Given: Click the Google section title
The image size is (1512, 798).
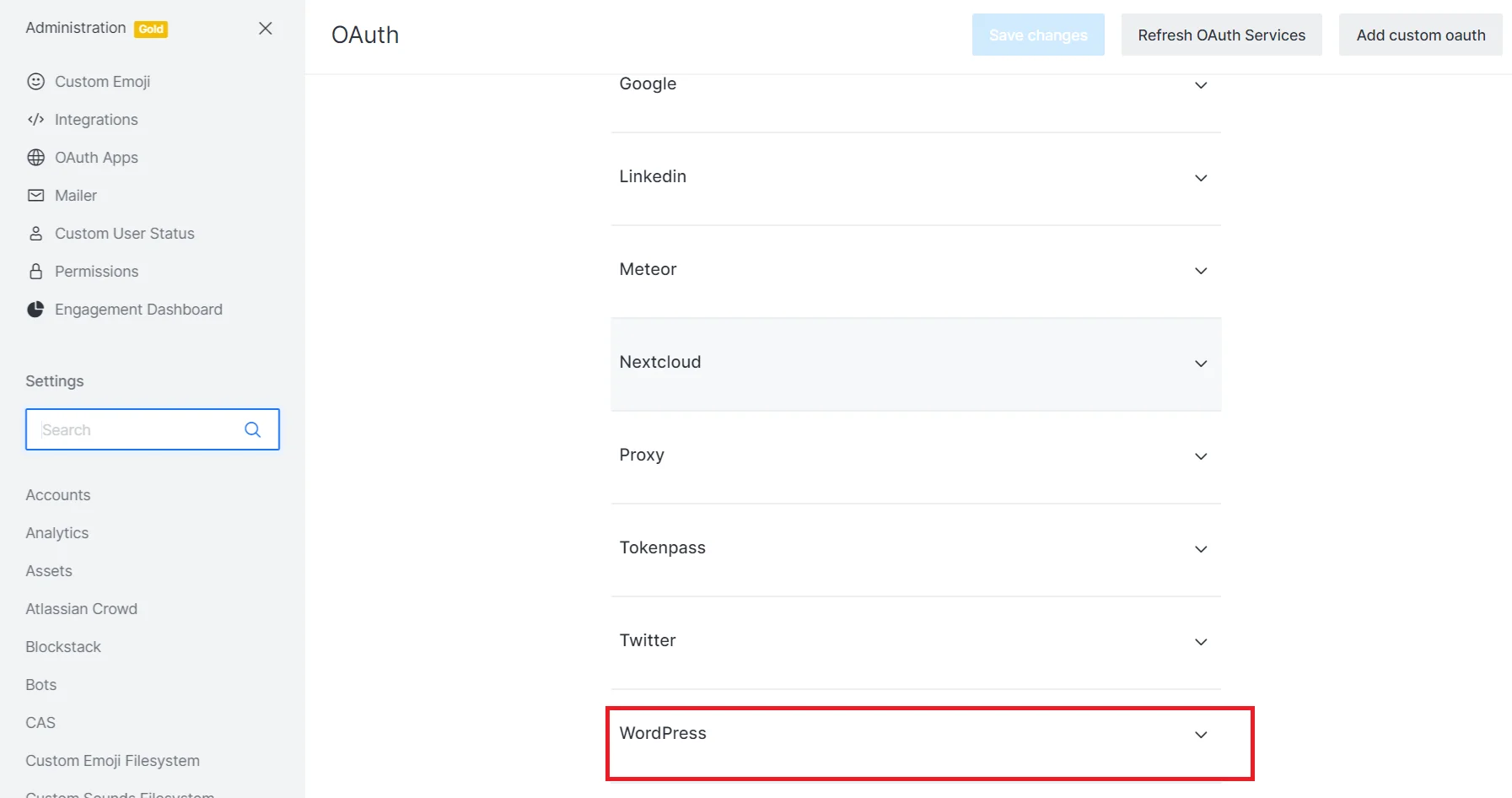Looking at the screenshot, I should [648, 84].
